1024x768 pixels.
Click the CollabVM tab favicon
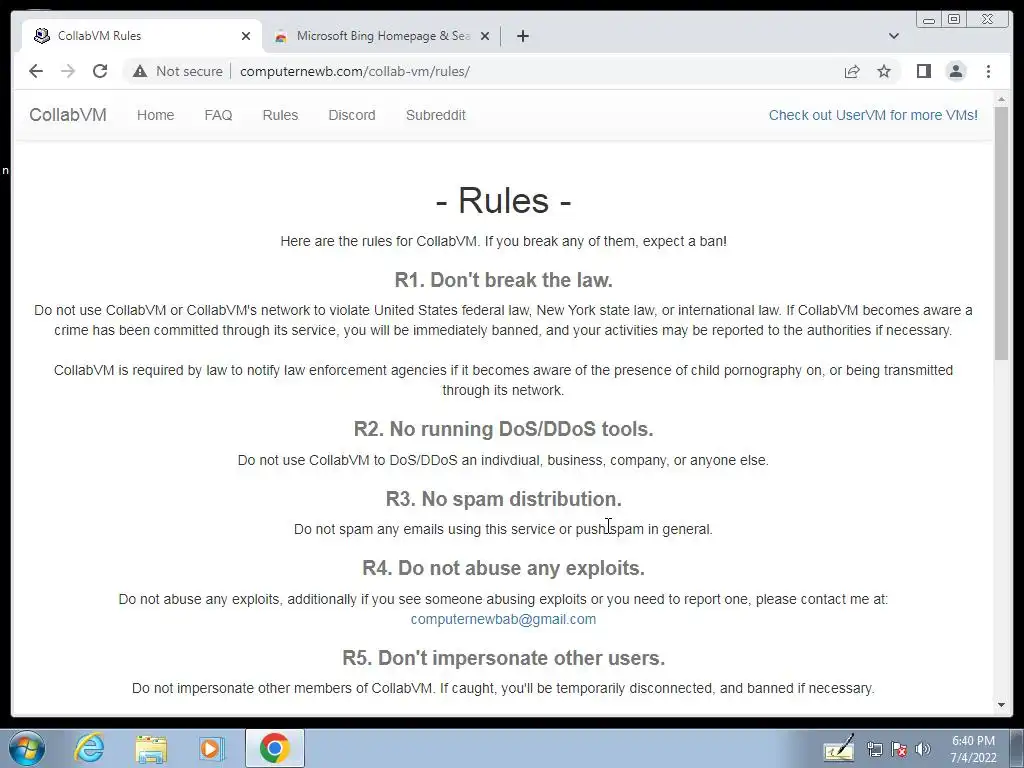tap(42, 36)
